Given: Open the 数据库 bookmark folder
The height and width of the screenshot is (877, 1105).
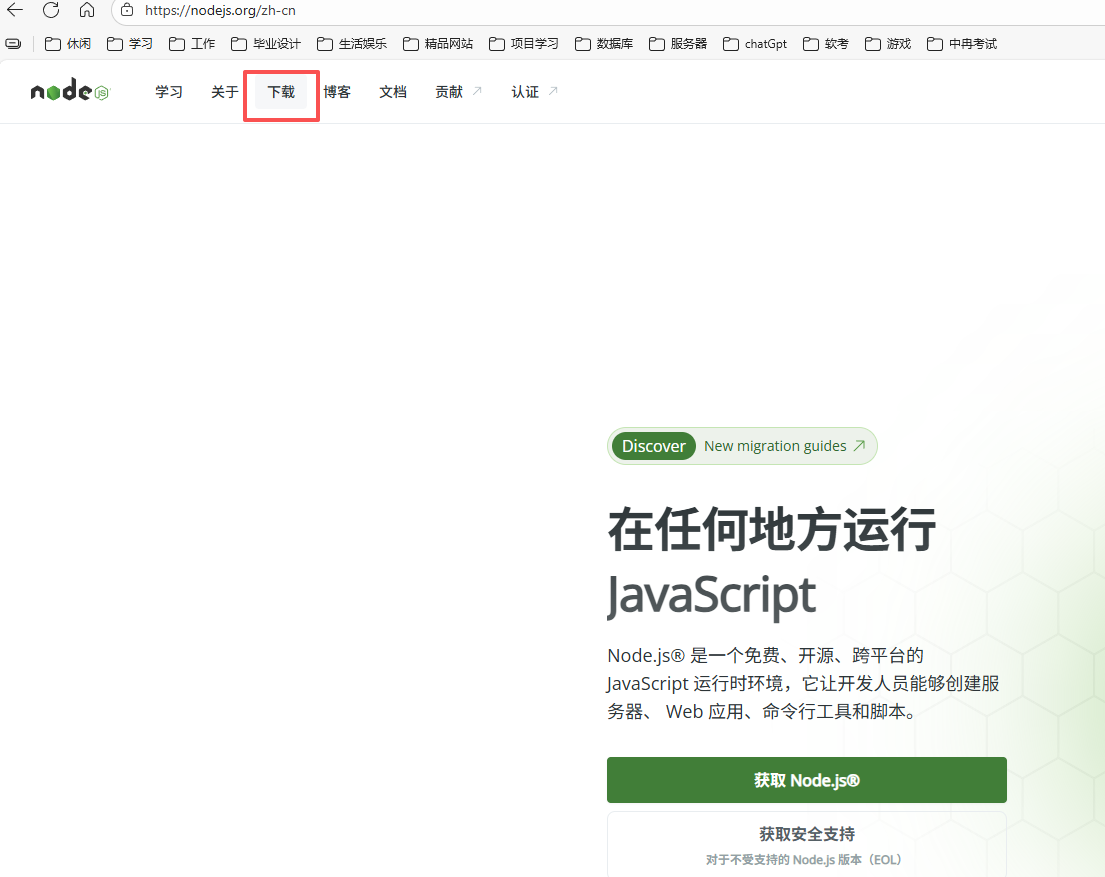Looking at the screenshot, I should [604, 44].
